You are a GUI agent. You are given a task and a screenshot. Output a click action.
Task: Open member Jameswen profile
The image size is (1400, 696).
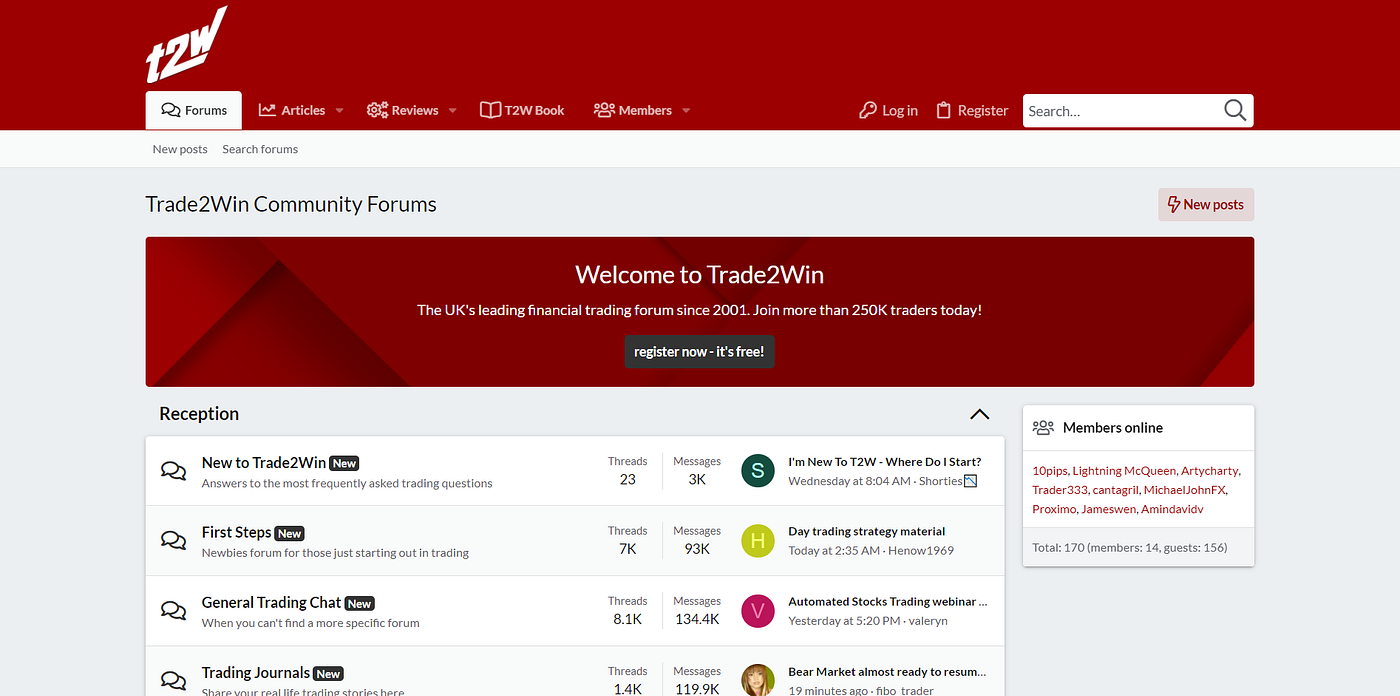pos(1108,509)
